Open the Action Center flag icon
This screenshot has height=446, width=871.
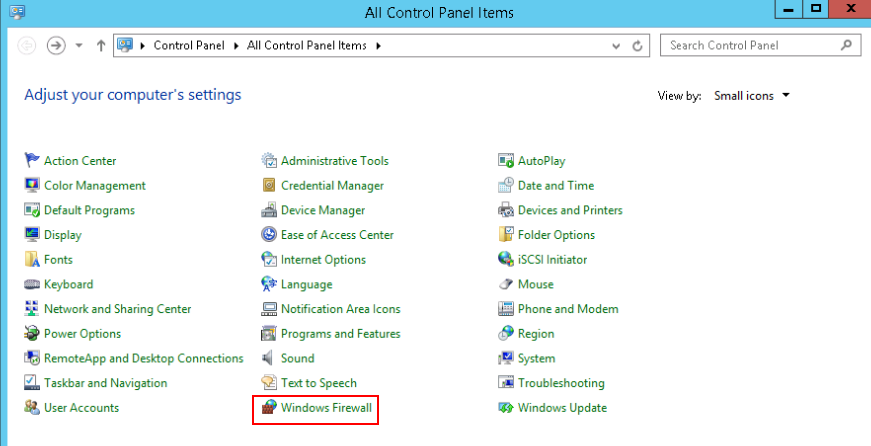pyautogui.click(x=32, y=161)
